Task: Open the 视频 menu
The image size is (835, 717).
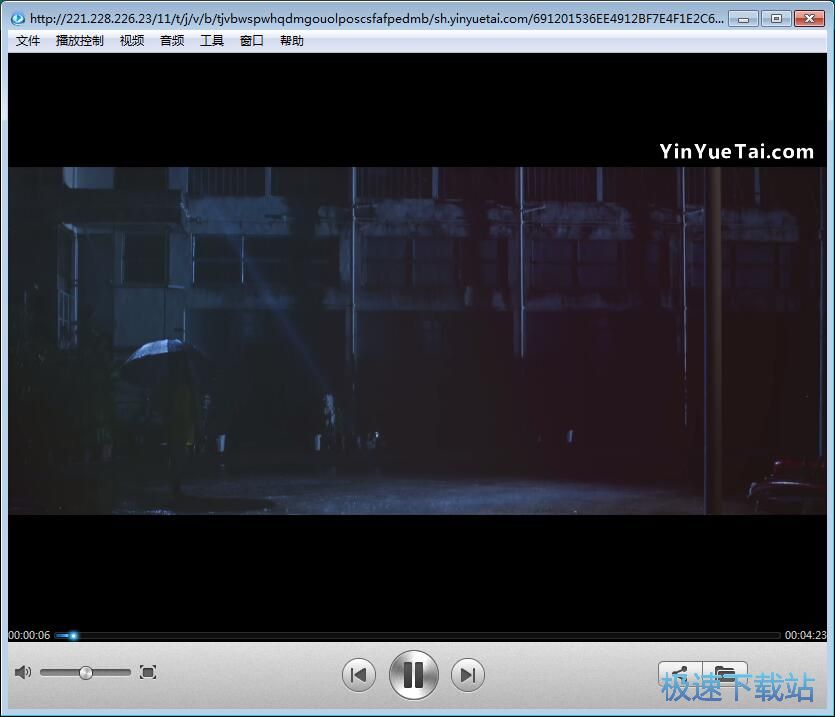Action: 132,41
